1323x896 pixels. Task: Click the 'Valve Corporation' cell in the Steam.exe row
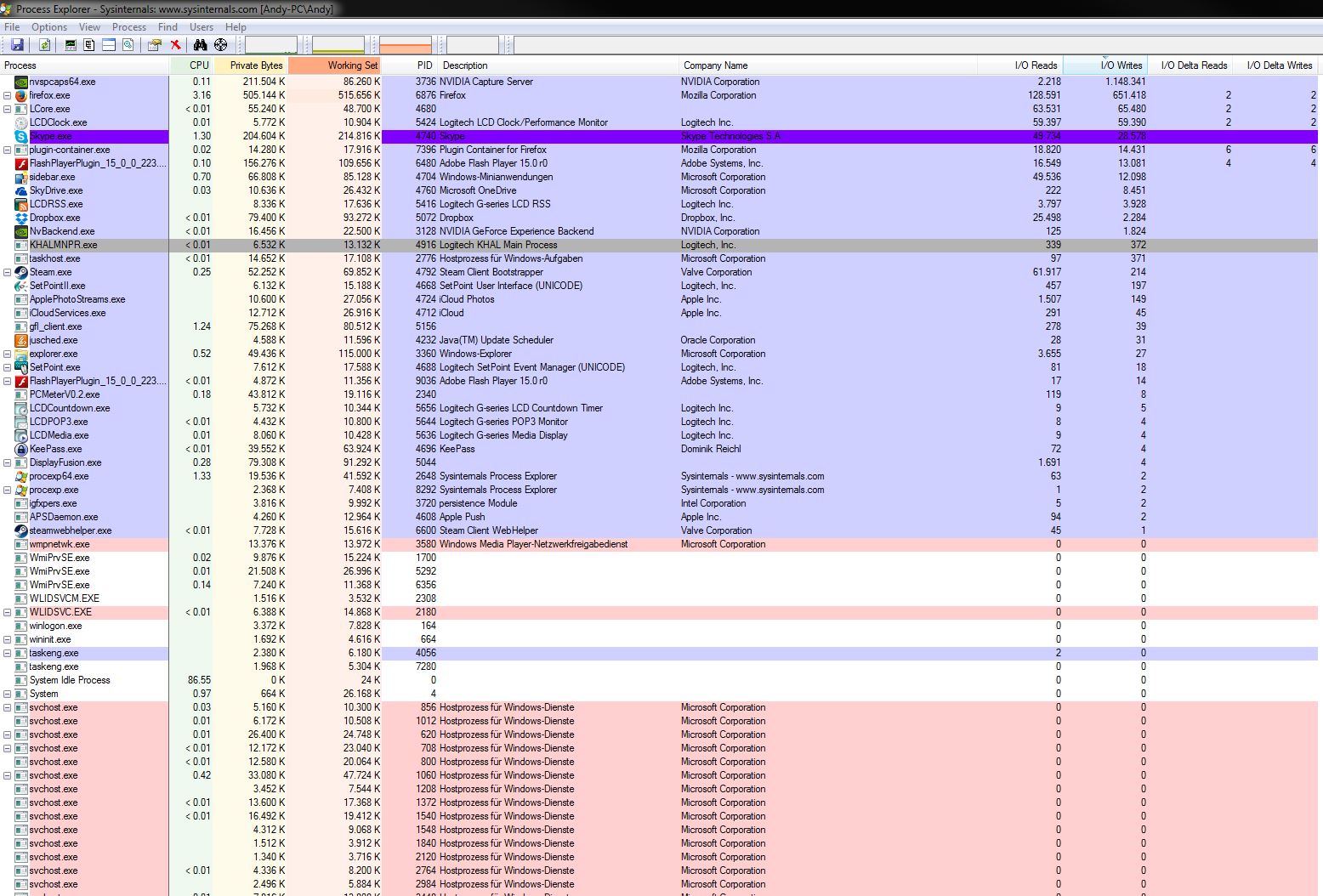click(716, 272)
